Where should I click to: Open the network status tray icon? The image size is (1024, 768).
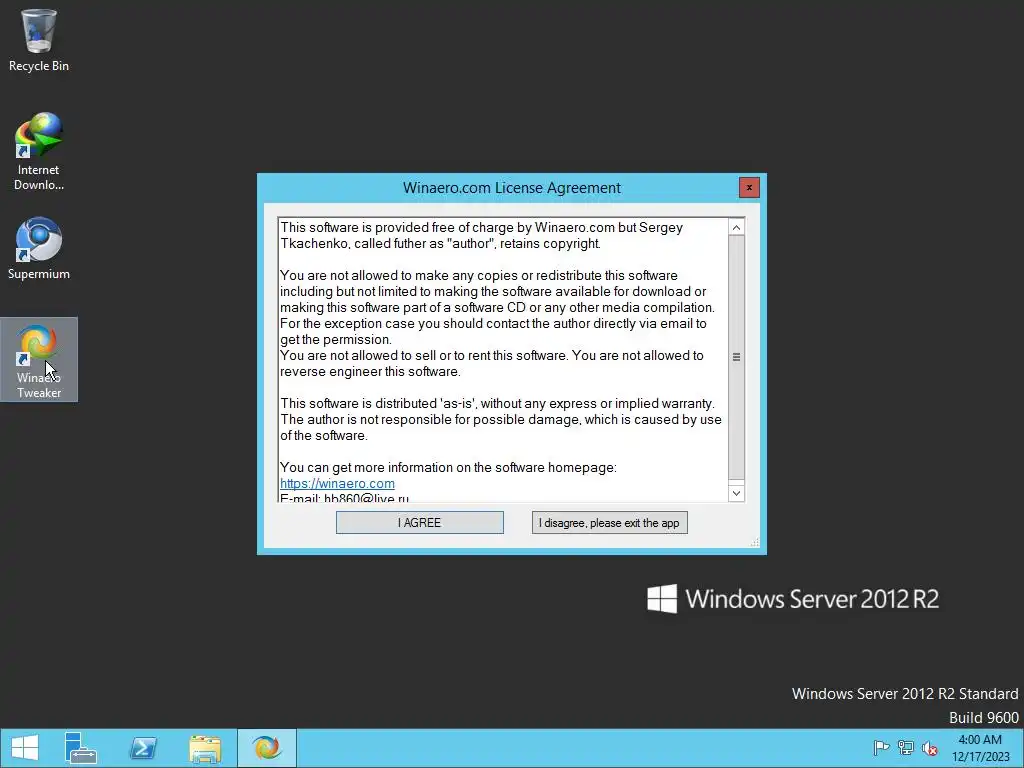(906, 748)
